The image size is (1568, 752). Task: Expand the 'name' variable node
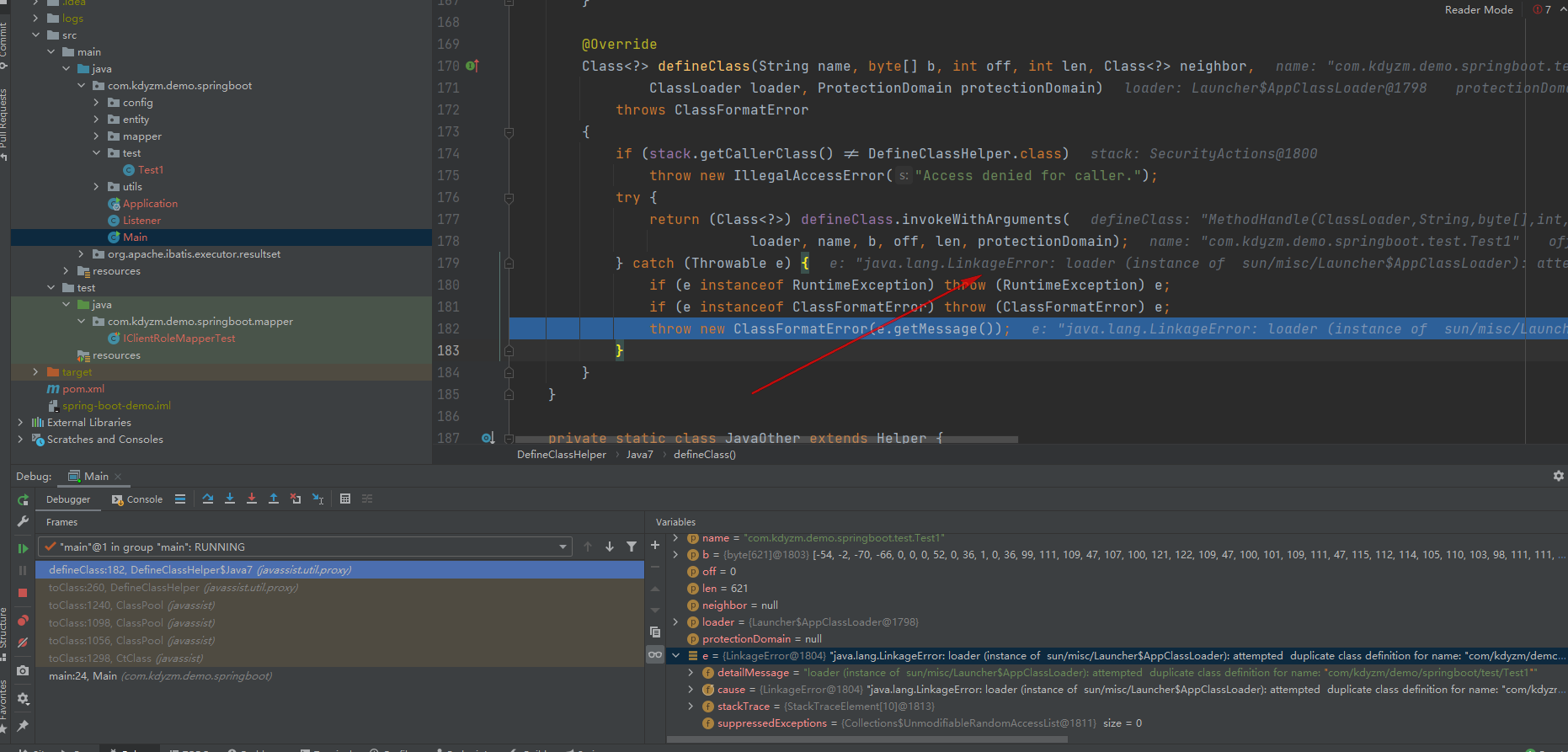[x=675, y=538]
